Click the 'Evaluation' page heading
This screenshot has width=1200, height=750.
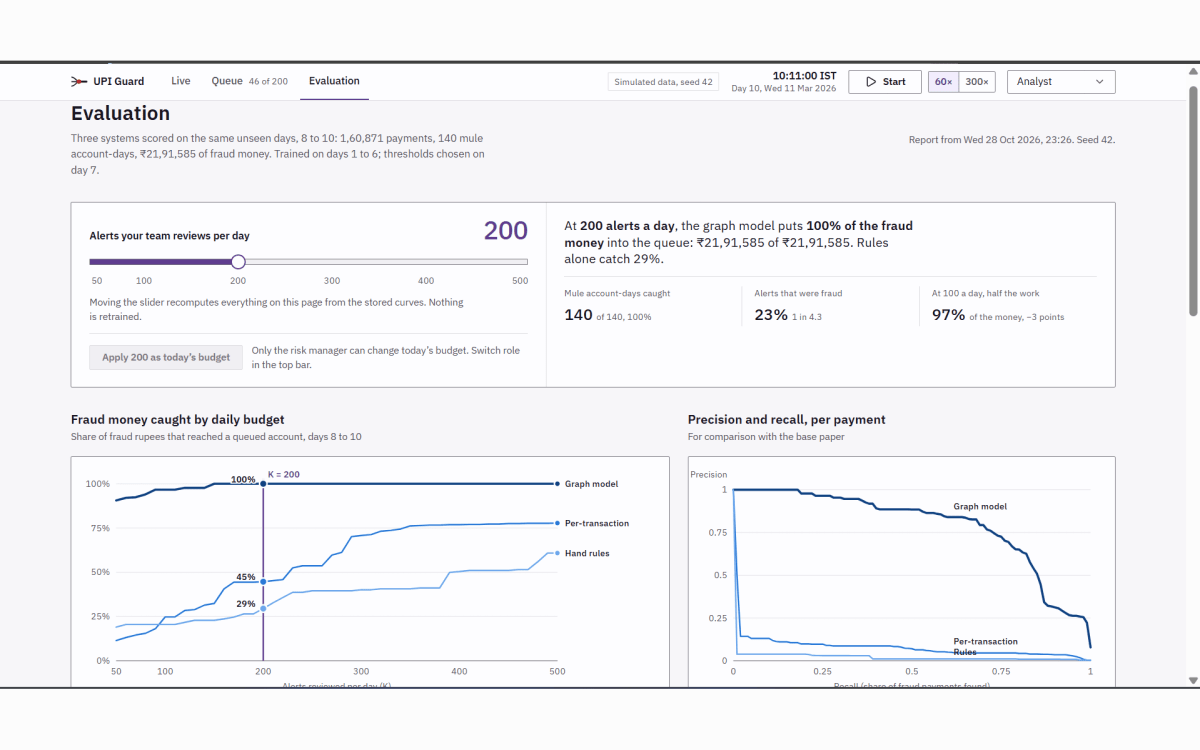point(121,114)
